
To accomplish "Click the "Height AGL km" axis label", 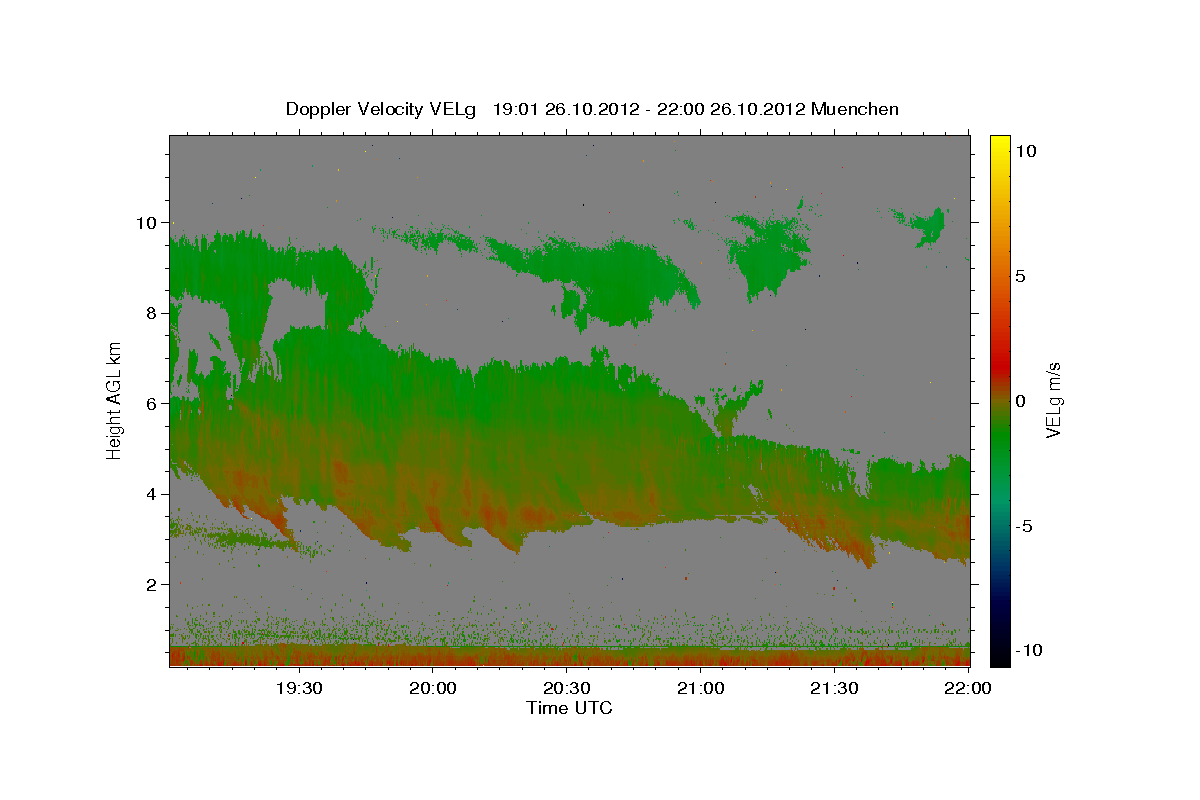I will tap(115, 400).
